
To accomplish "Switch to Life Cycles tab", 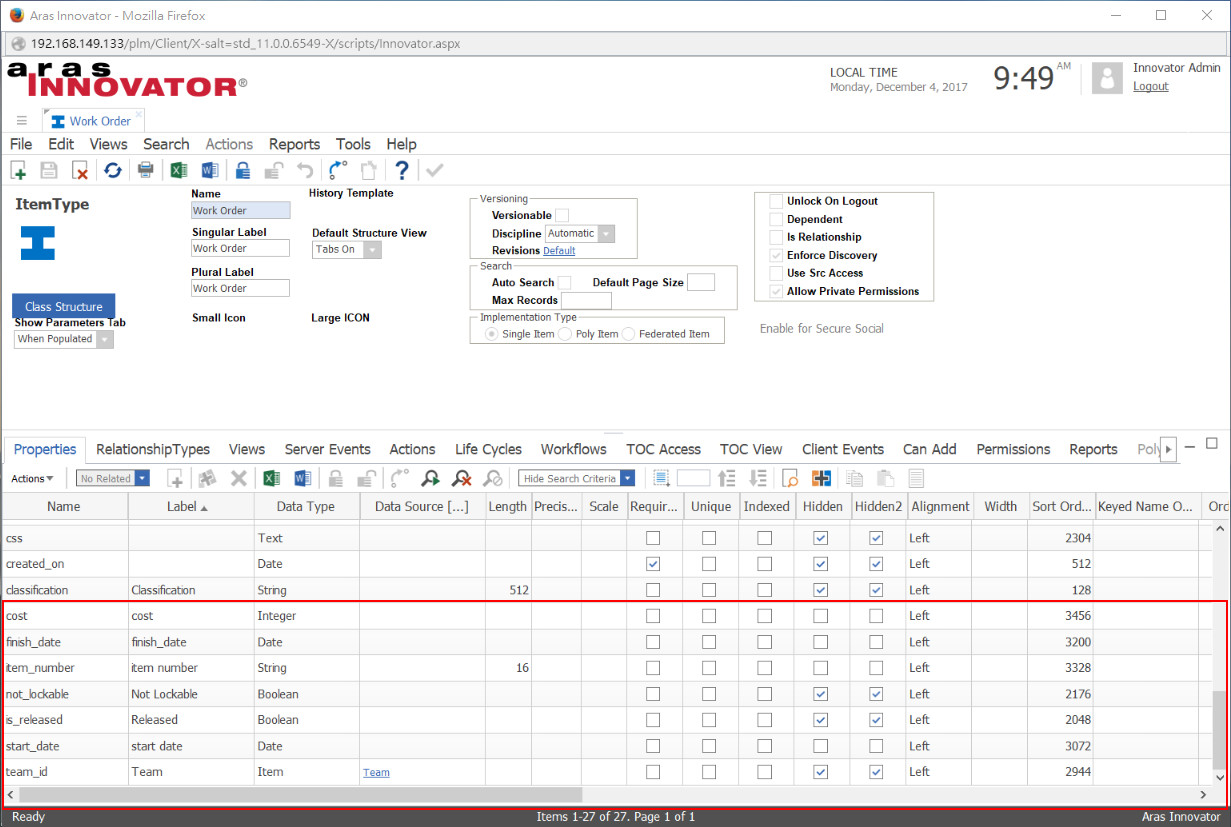I will [x=488, y=450].
